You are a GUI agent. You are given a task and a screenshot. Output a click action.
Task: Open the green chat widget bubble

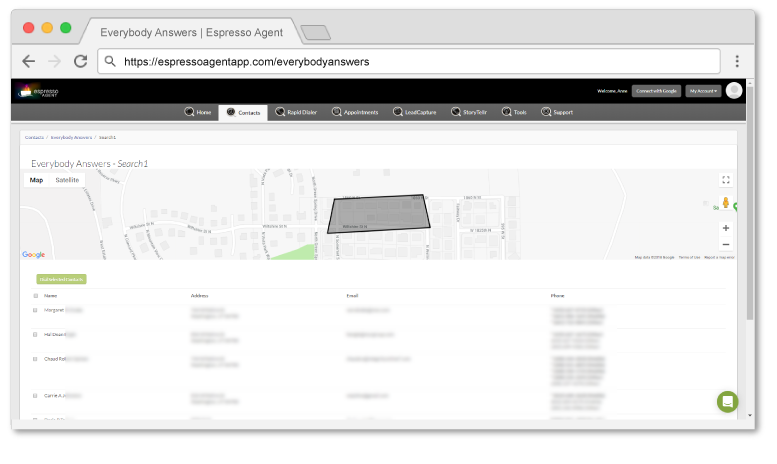coord(727,402)
